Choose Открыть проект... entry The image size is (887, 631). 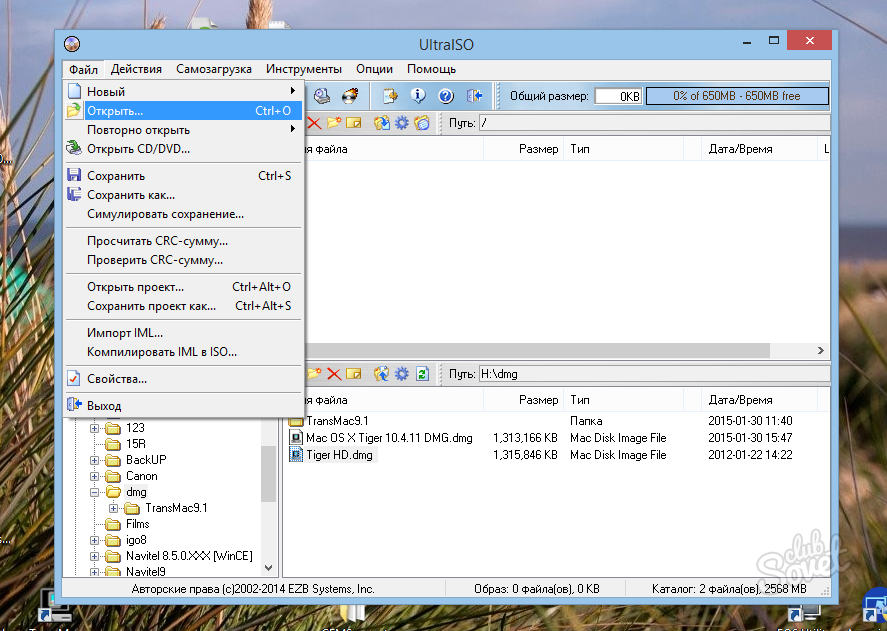click(x=183, y=287)
